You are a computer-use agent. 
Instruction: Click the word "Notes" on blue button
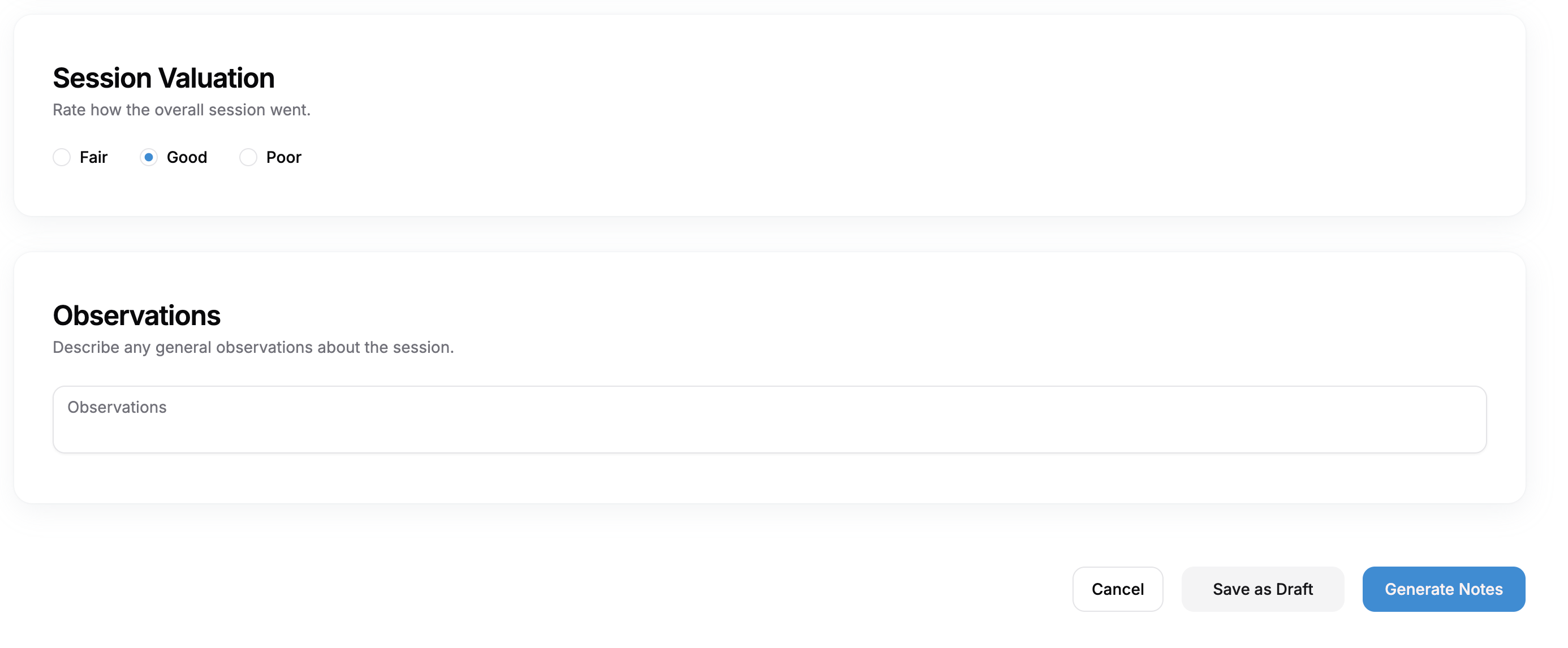[1480, 589]
